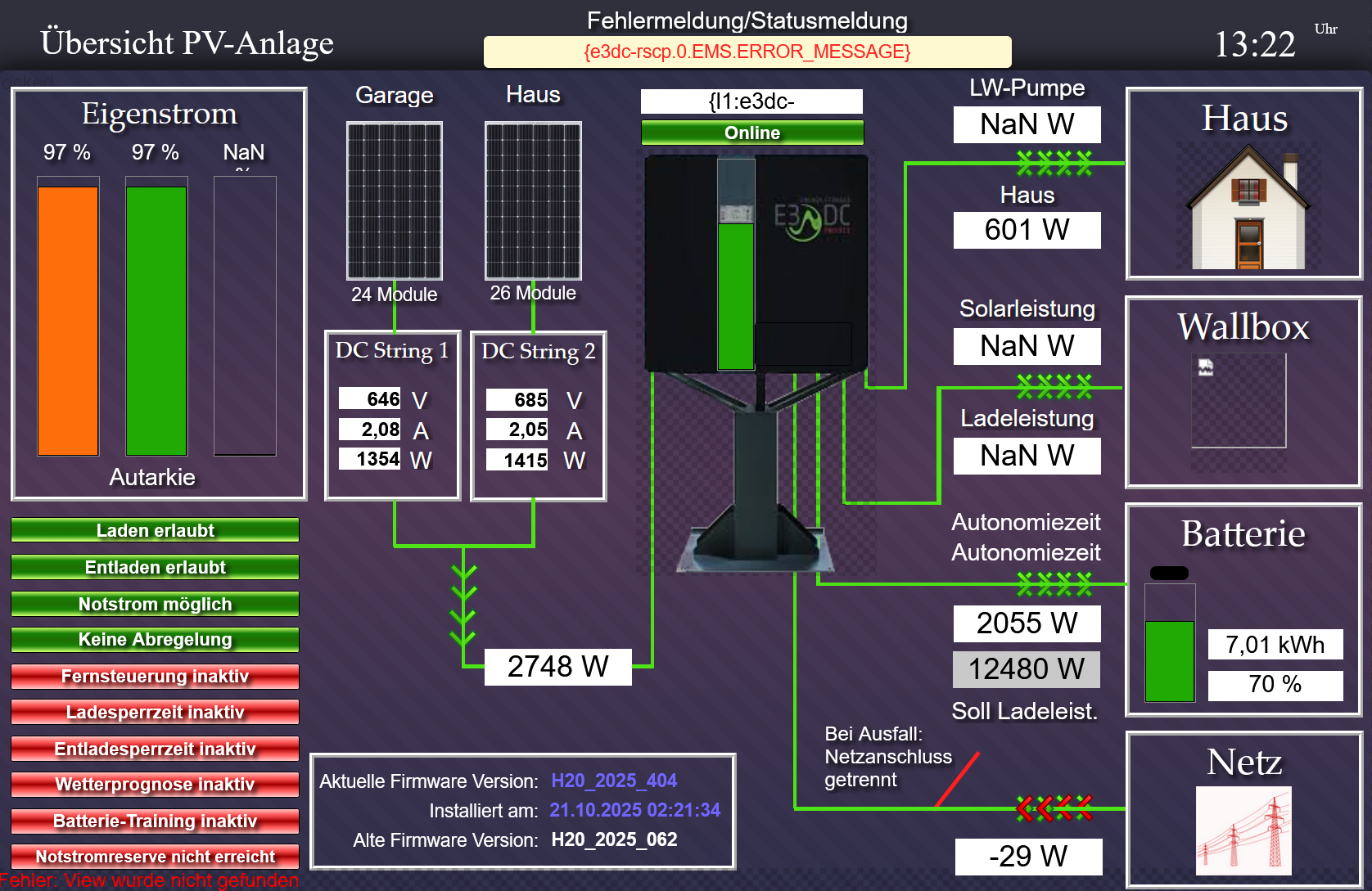Click the Keine Abregelung indicator
The height and width of the screenshot is (891, 1372).
[155, 640]
